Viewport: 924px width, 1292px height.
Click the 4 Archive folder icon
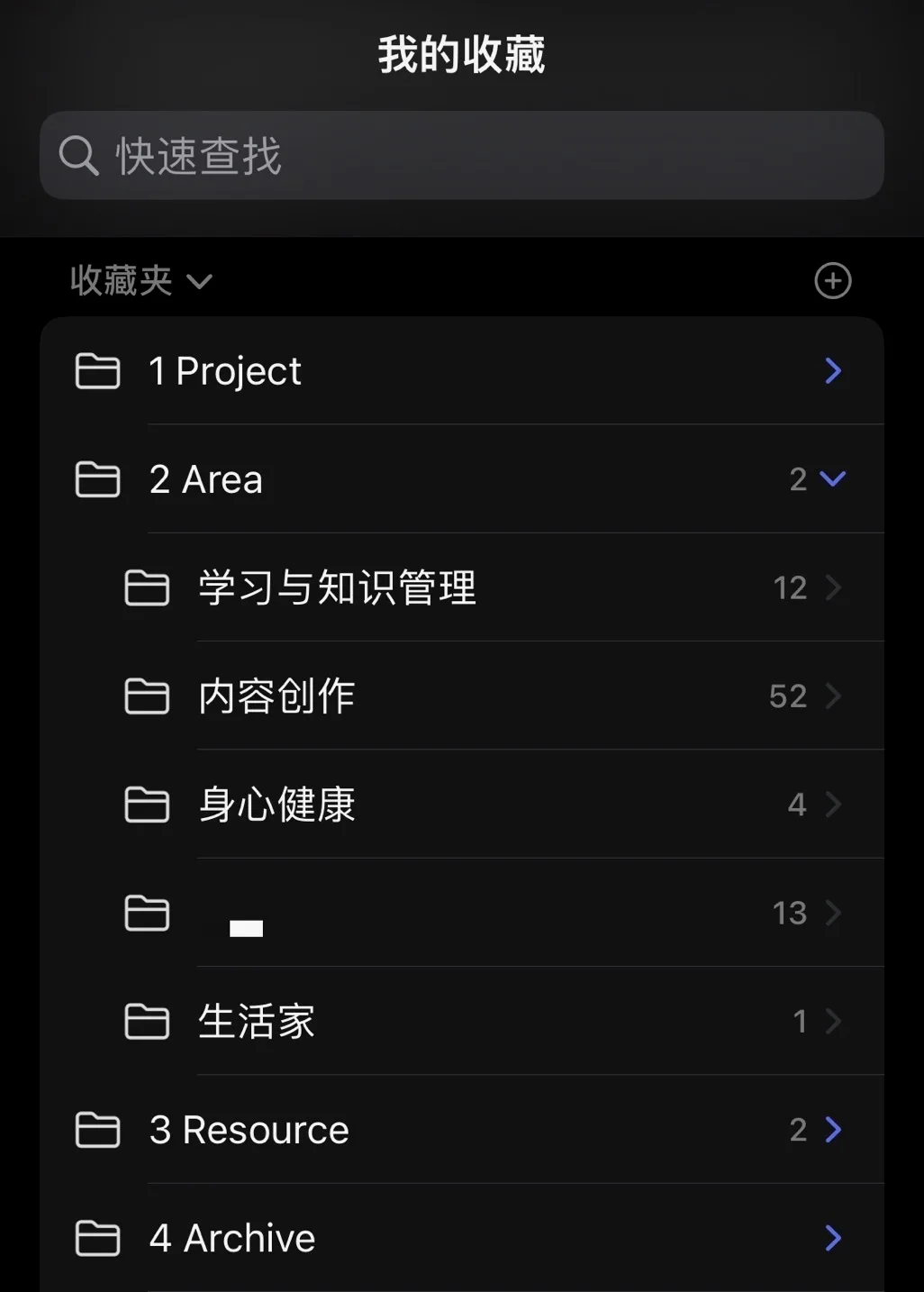coord(97,1238)
